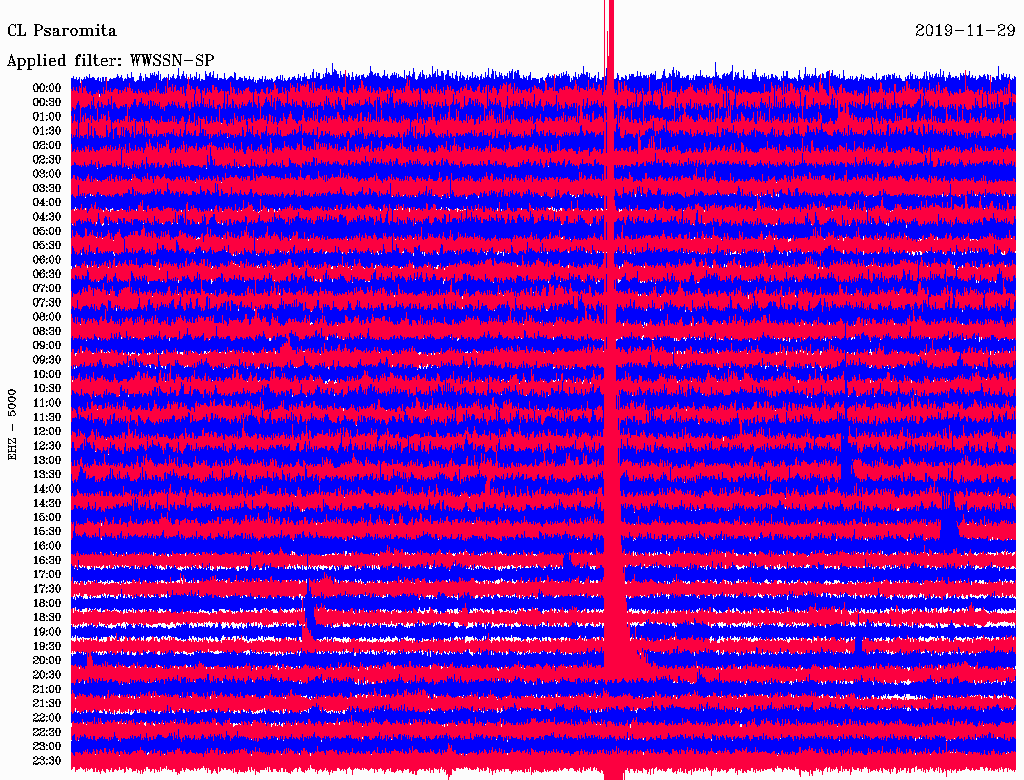Click the 06:00 time label
The width and height of the screenshot is (1024, 780).
click(47, 259)
